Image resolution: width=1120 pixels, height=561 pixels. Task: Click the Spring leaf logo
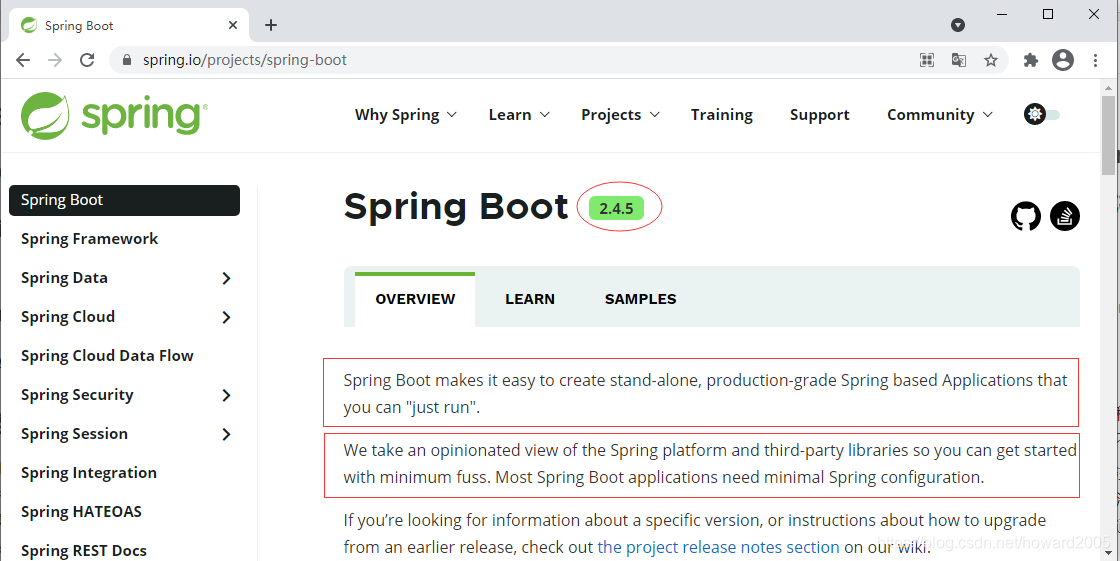coord(45,115)
